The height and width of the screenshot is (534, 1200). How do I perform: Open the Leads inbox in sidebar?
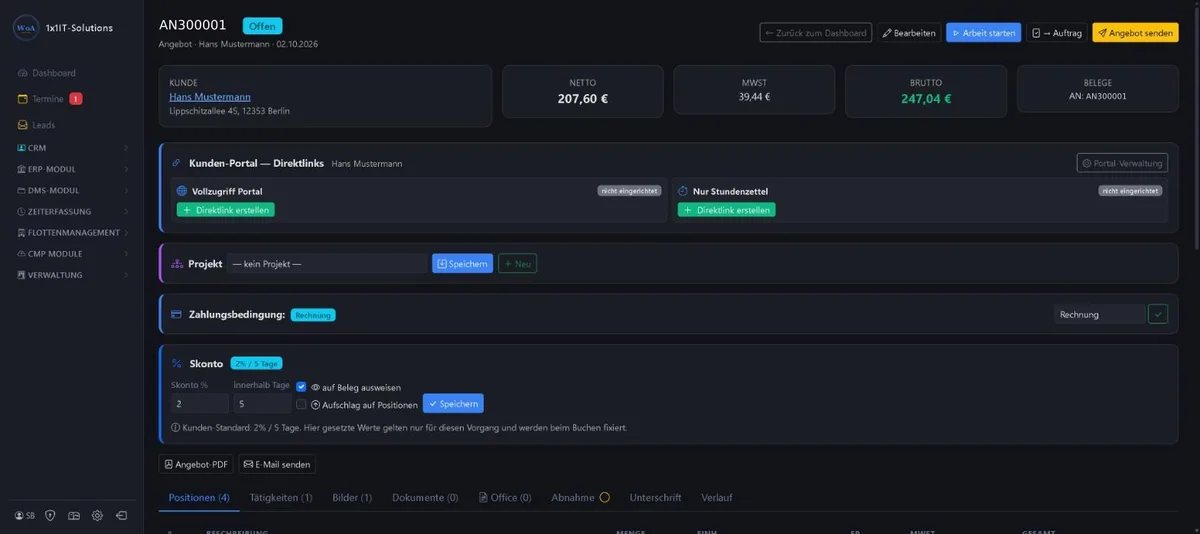pyautogui.click(x=36, y=125)
